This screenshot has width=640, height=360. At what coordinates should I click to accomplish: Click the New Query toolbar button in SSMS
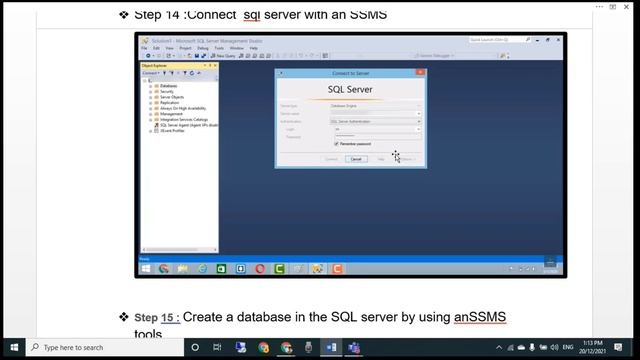[223, 56]
